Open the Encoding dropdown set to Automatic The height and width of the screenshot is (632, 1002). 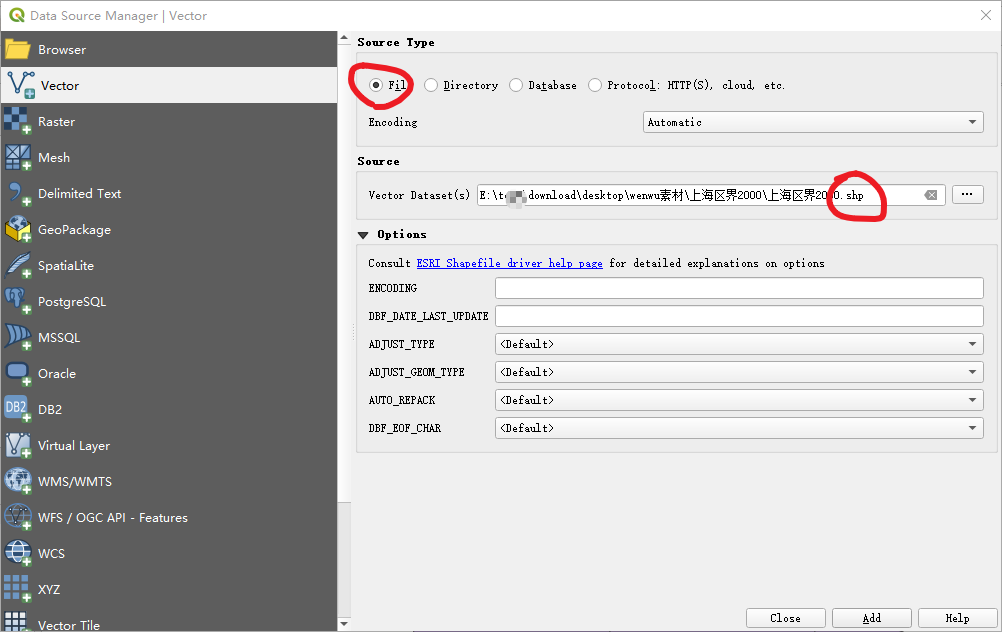point(812,121)
